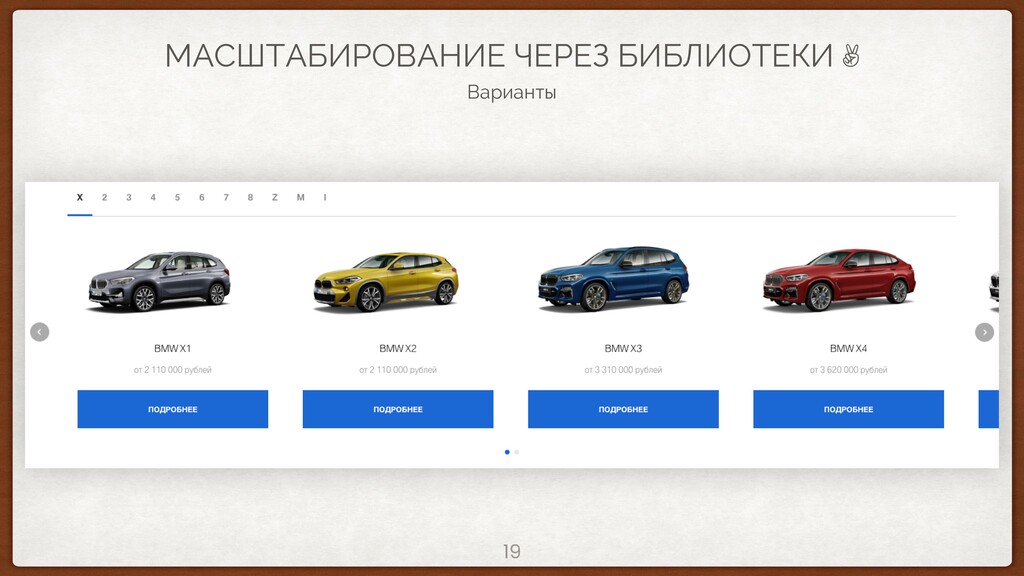Select the X series tab
This screenshot has height=576, width=1024.
tap(80, 197)
